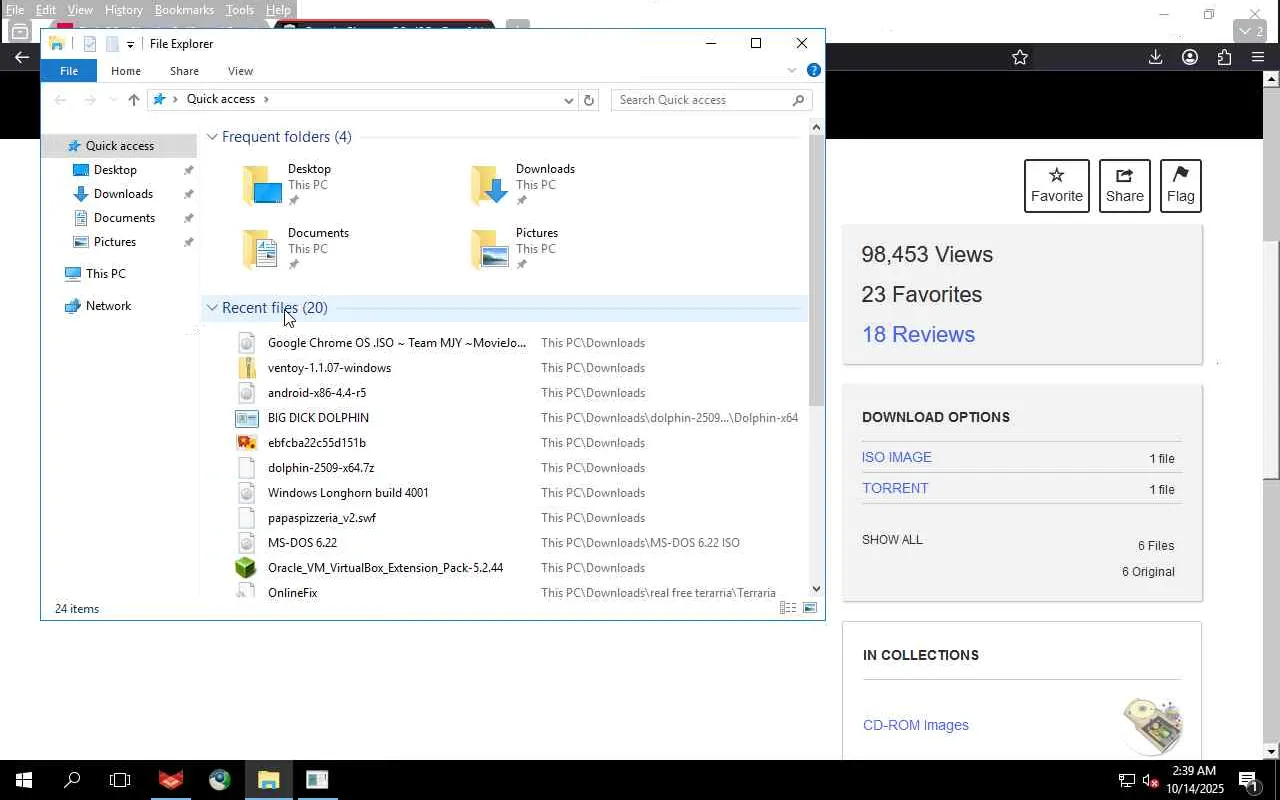Open the address bar history dropdown
1280x800 pixels.
pyautogui.click(x=568, y=100)
